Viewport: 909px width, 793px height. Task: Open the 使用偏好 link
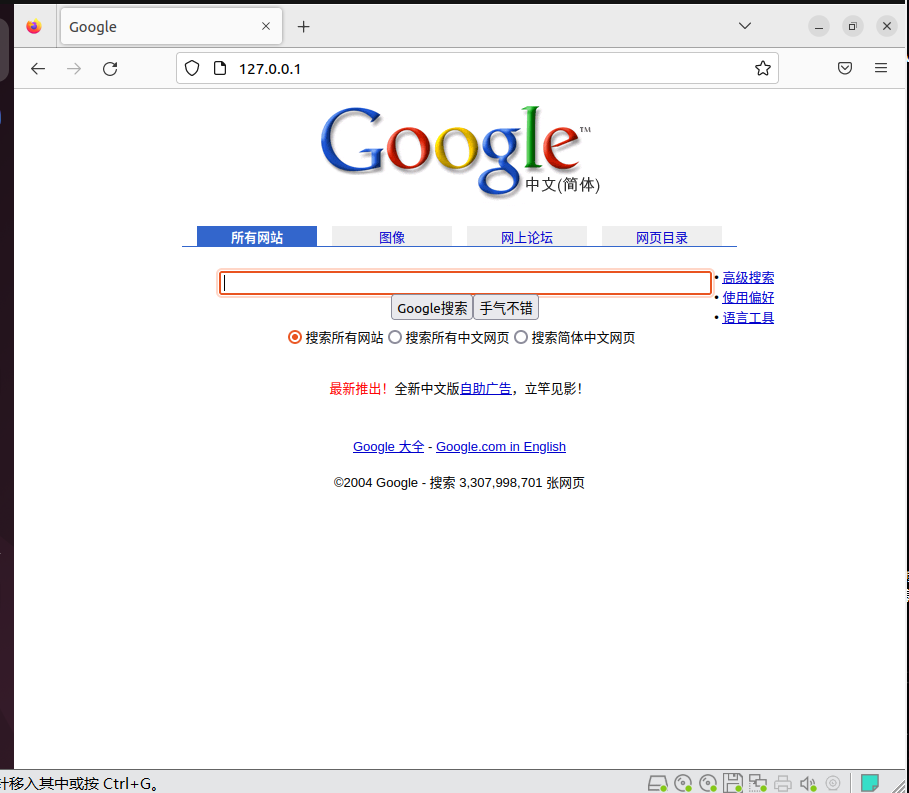point(748,297)
